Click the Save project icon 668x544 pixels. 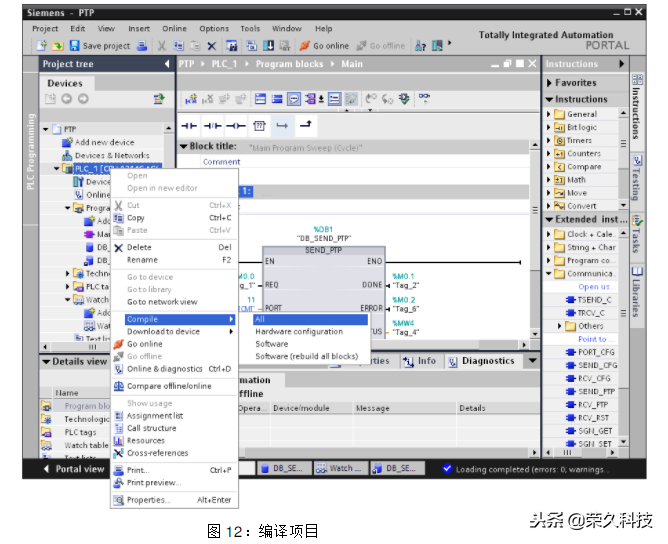pyautogui.click(x=75, y=46)
